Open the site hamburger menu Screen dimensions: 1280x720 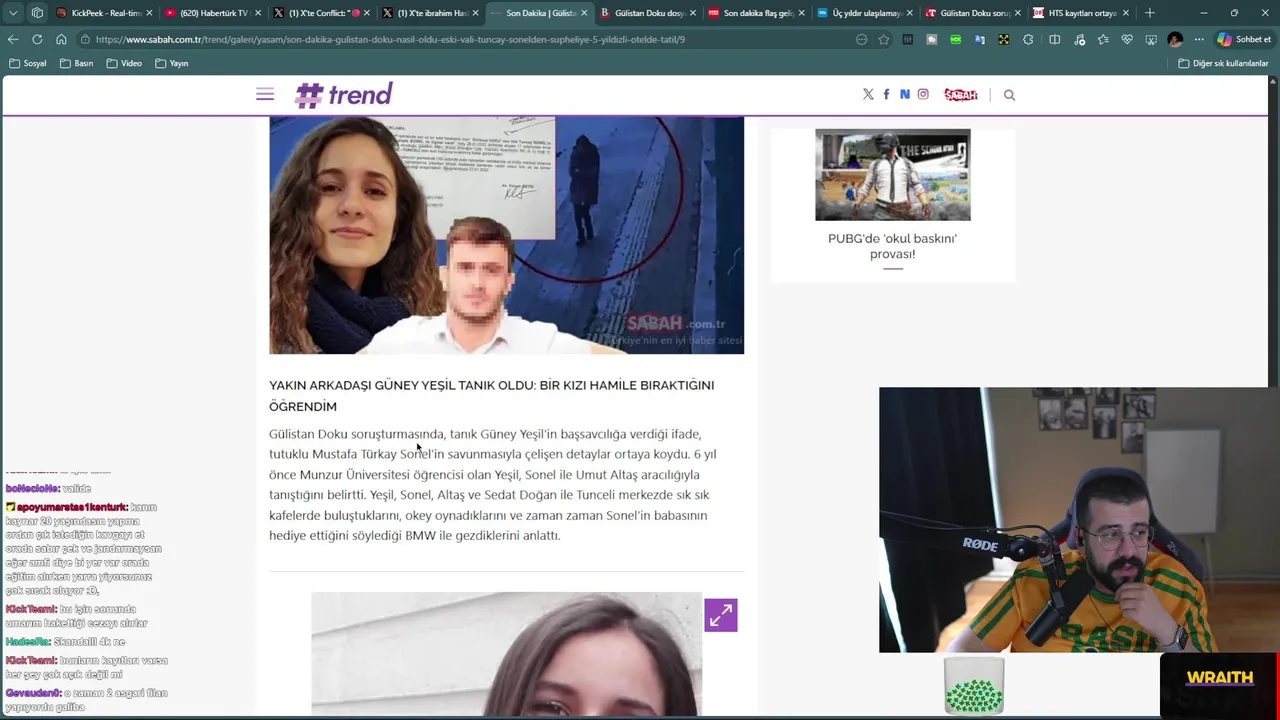pyautogui.click(x=265, y=94)
